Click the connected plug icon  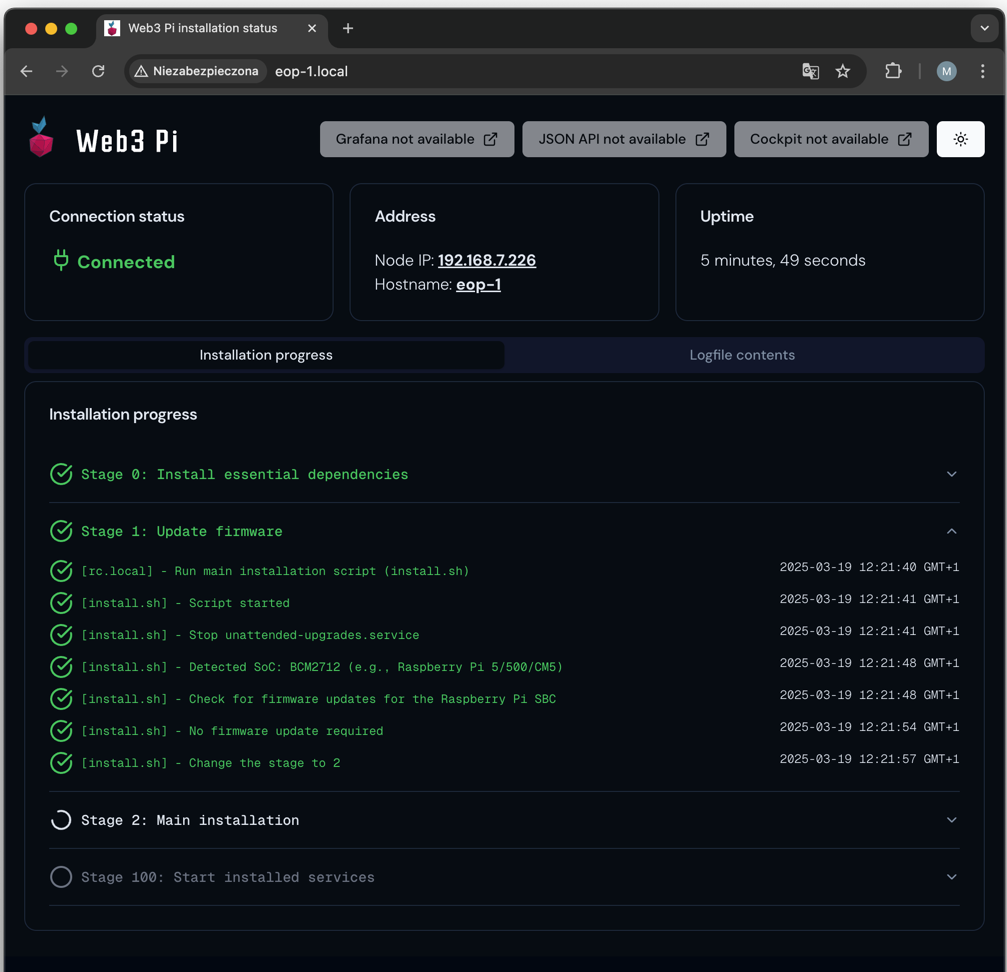(61, 260)
